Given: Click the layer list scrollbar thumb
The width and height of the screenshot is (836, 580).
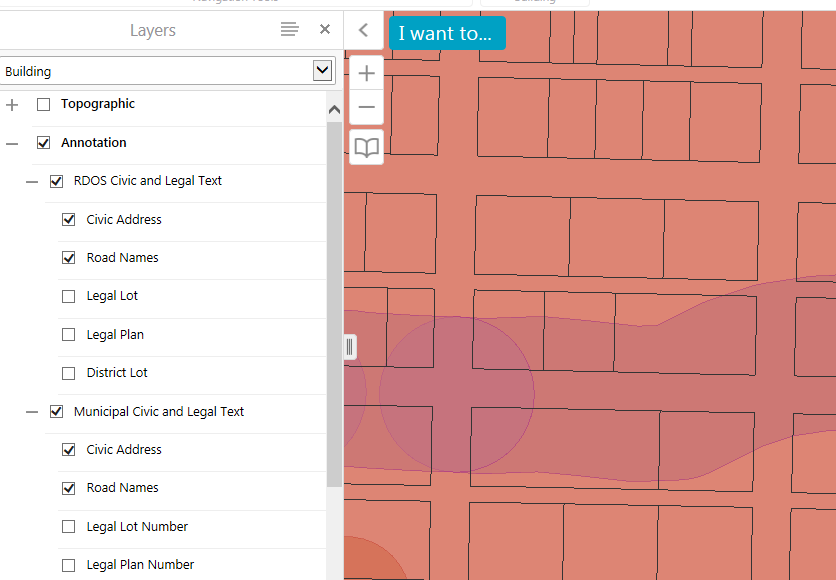Looking at the screenshot, I should coord(334,304).
